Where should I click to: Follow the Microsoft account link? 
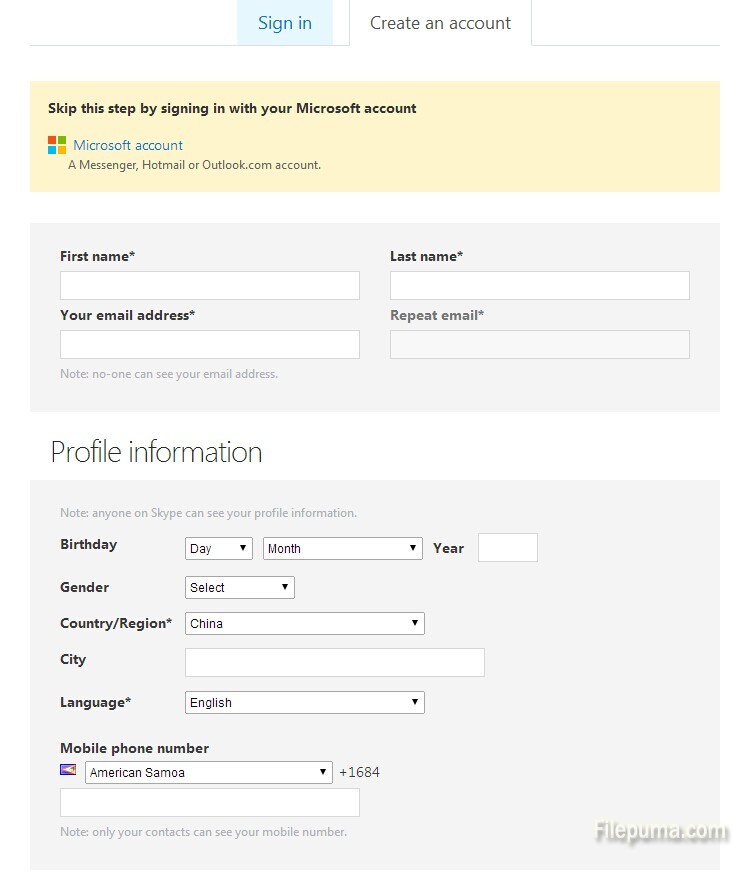coord(128,145)
